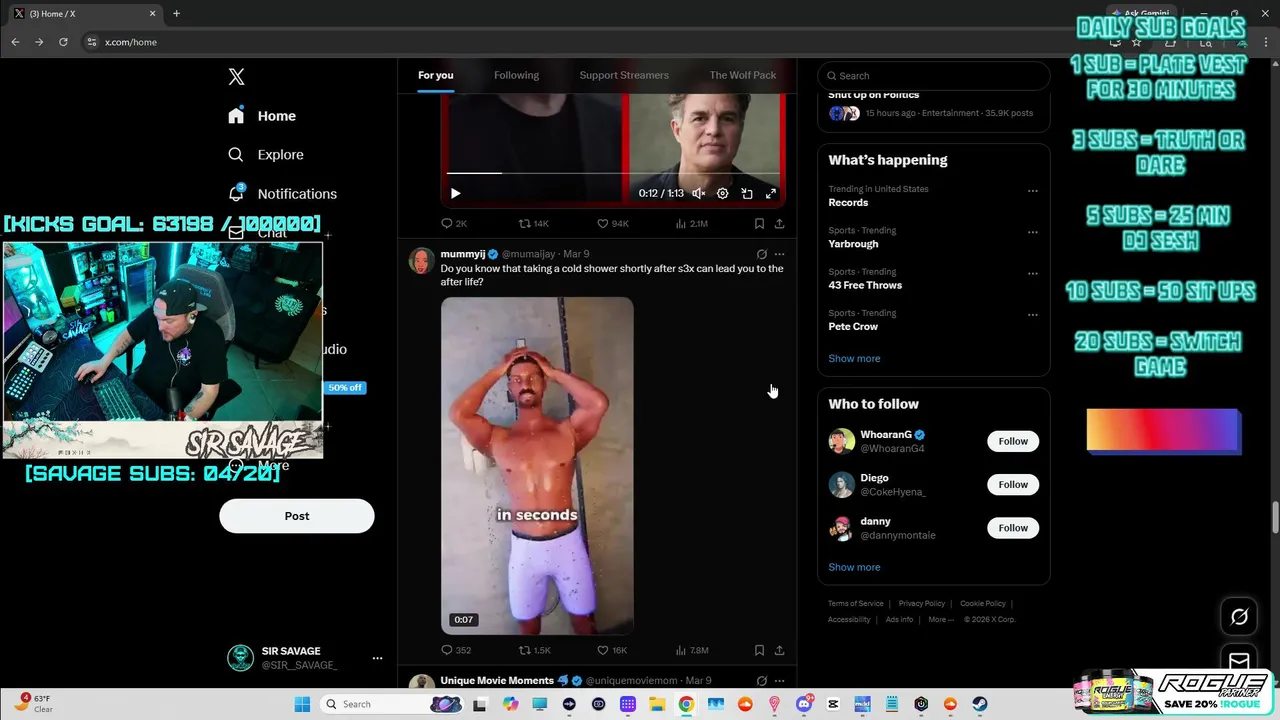Repost the post with 14K reposts
The height and width of the screenshot is (720, 1280).
(533, 224)
